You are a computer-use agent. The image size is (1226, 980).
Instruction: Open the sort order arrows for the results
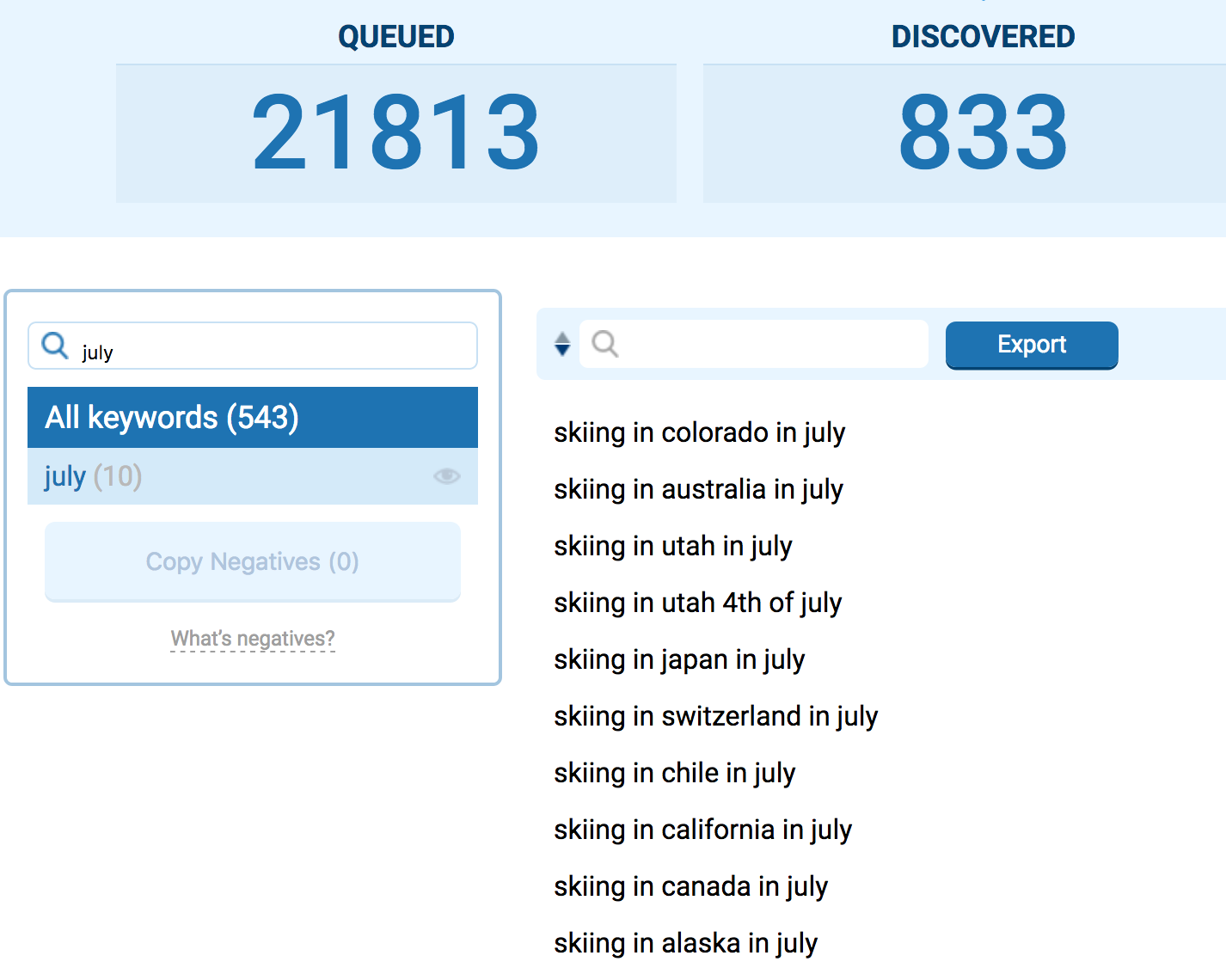coord(562,344)
